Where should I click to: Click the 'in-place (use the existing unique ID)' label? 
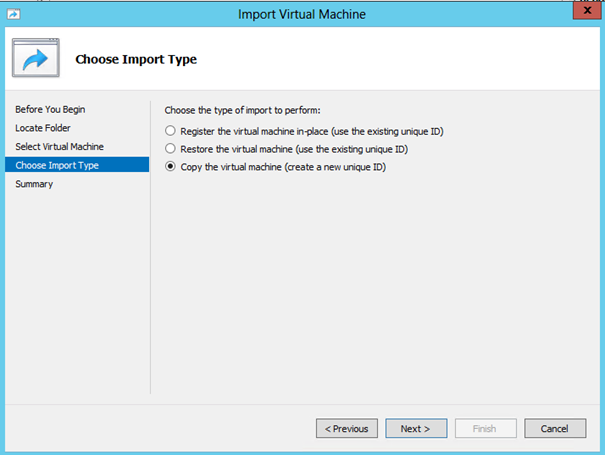pos(370,132)
